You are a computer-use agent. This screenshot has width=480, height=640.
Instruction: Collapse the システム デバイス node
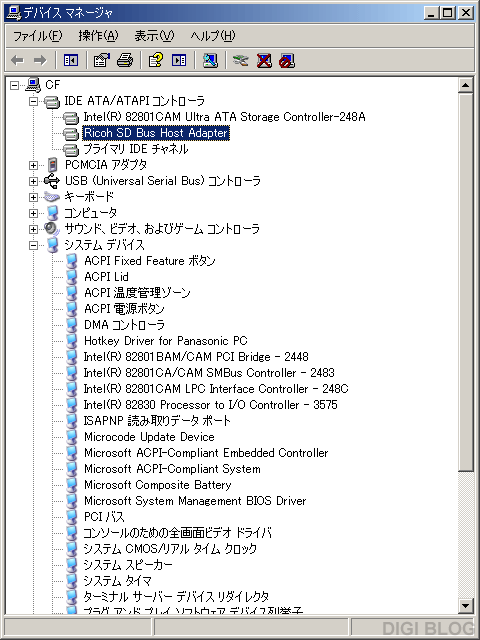click(33, 245)
